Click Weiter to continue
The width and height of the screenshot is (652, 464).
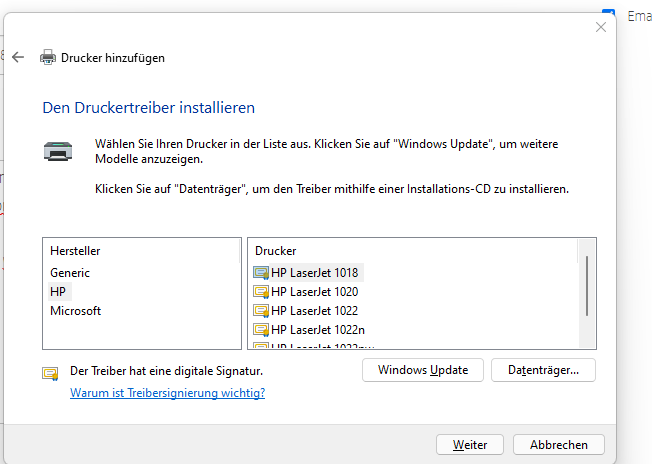(x=470, y=444)
